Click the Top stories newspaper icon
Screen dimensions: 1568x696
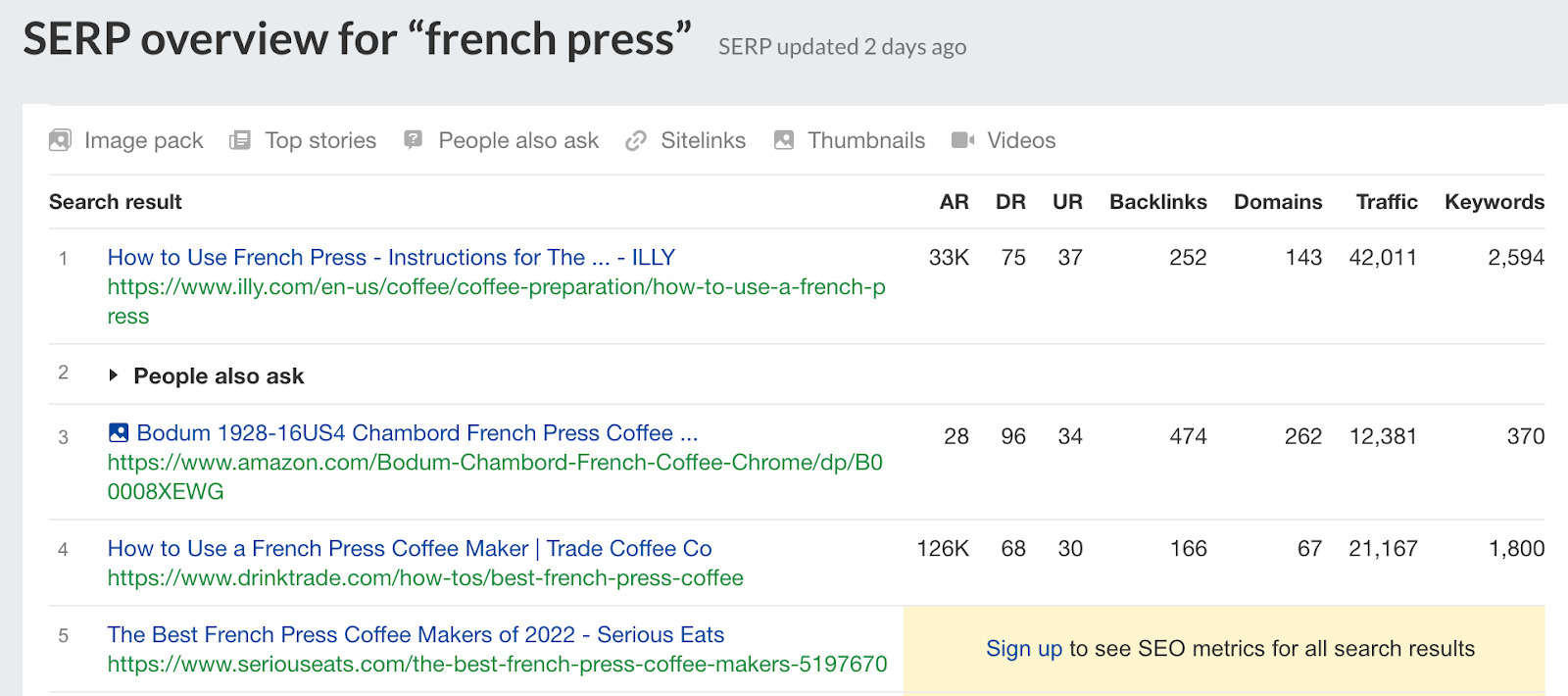pos(240,140)
